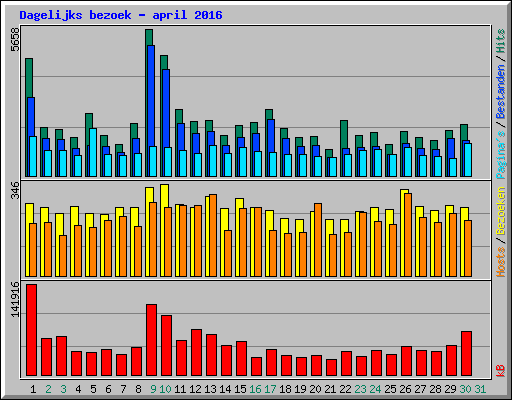Click day label '22' on the x-axis
Image resolution: width=512 pixels, height=400 pixels.
point(345,389)
